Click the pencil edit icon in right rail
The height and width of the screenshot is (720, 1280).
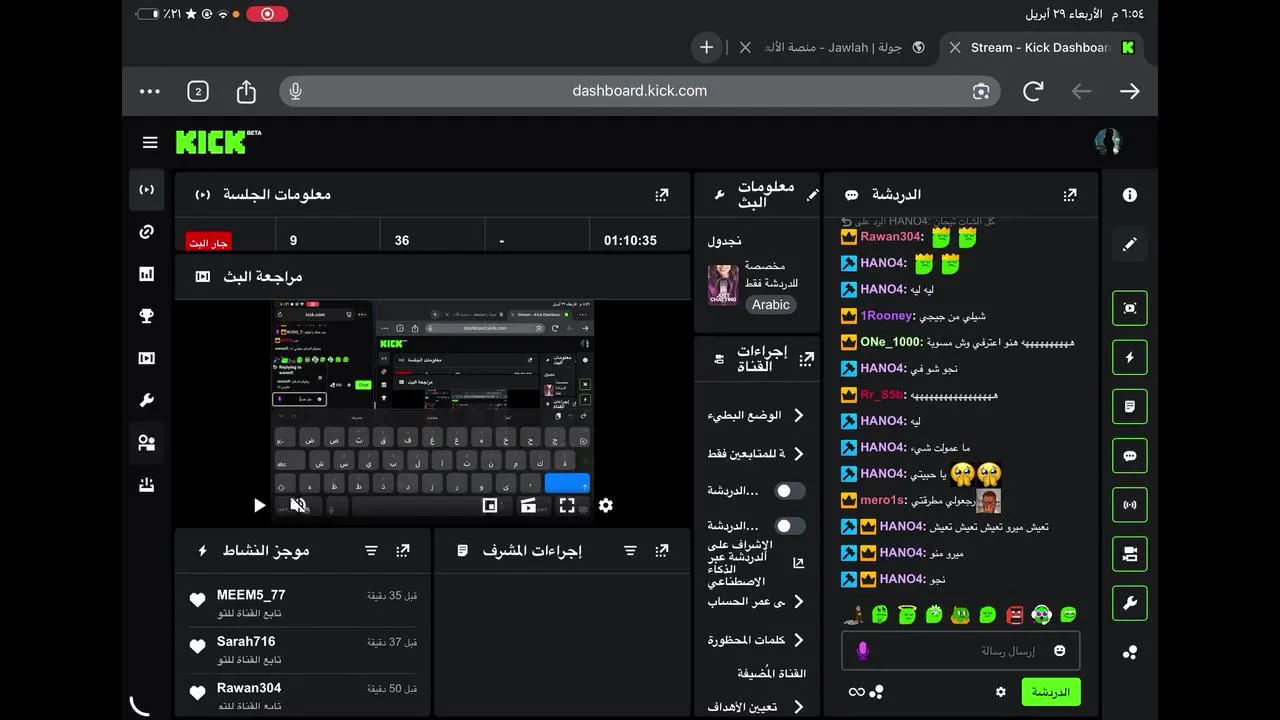[1130, 244]
